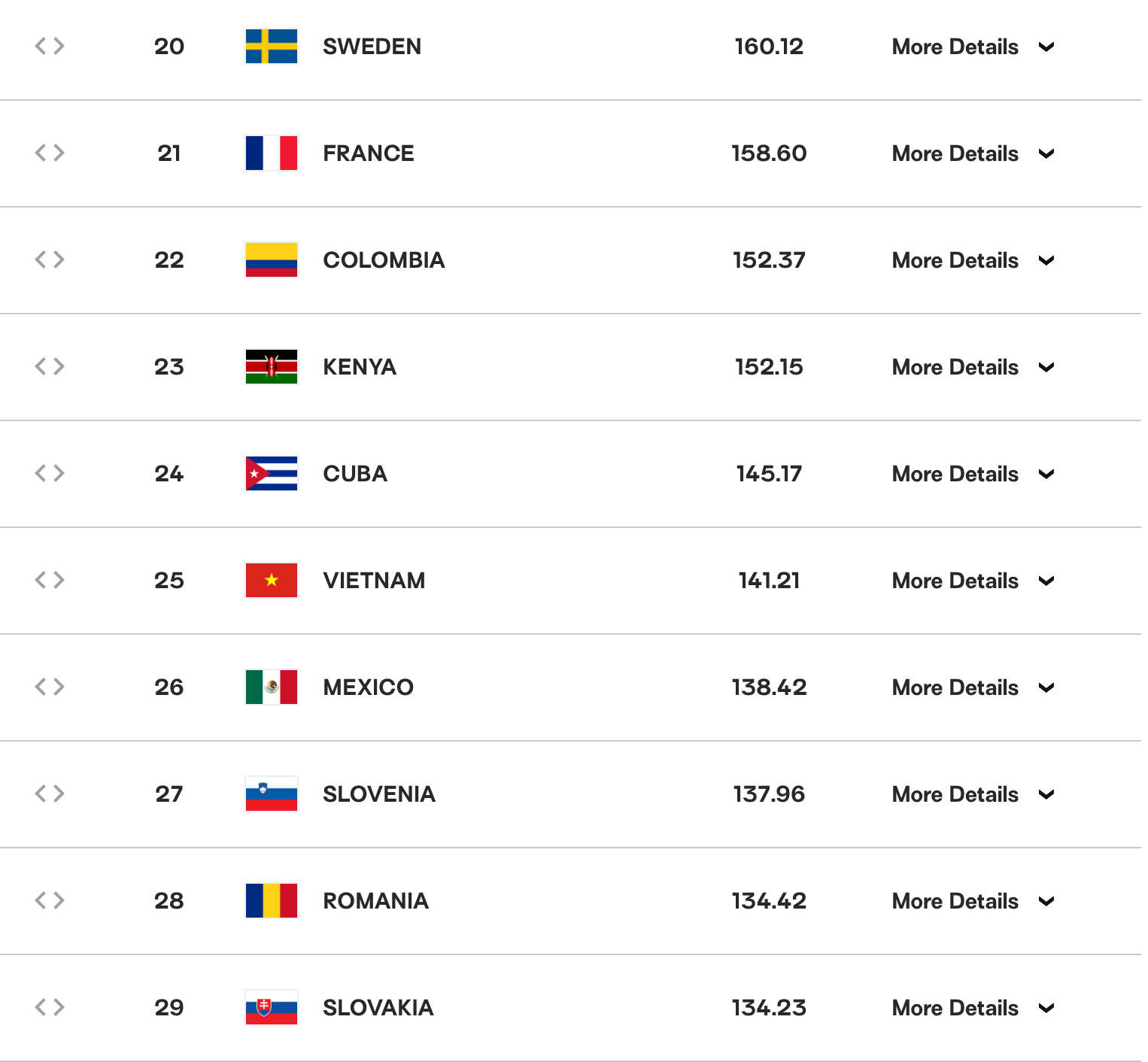Select the SLOVENIA team name

(379, 794)
